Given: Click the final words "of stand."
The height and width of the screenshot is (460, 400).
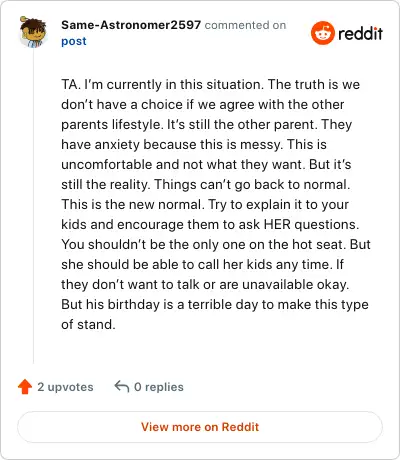Looking at the screenshot, I should pos(88,324).
